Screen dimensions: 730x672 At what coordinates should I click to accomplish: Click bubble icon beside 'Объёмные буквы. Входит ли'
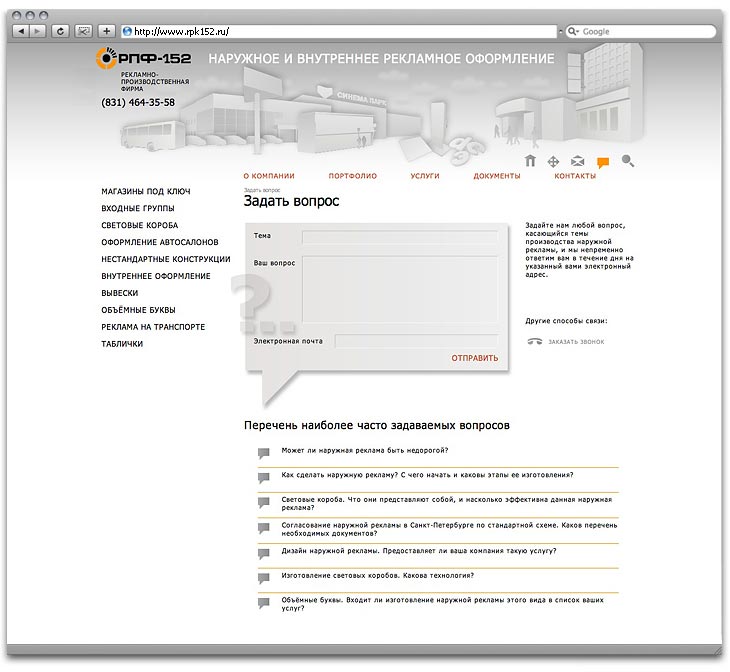pos(264,603)
